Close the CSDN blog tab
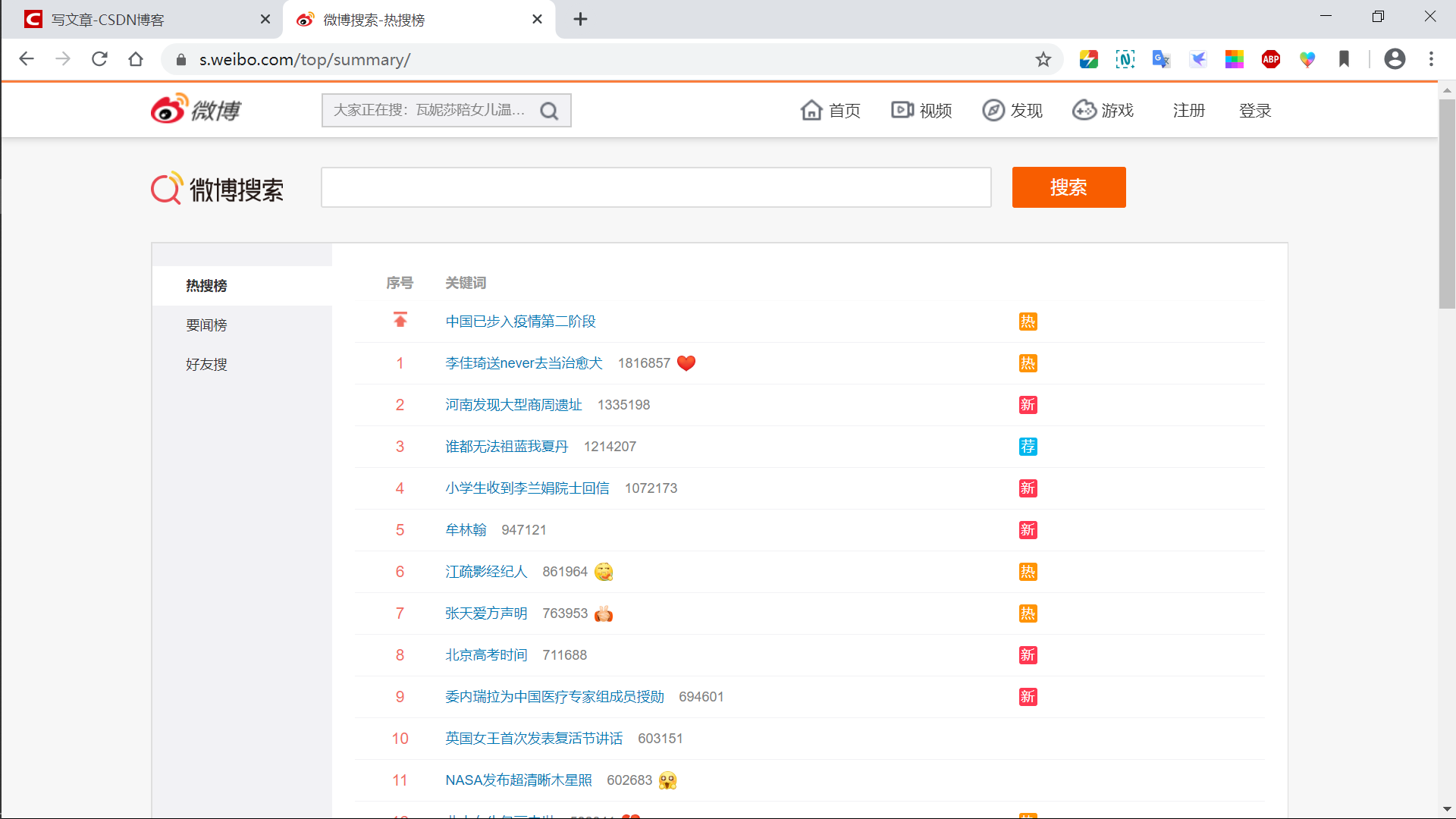Screen dimensions: 1456x819 (x=265, y=19)
